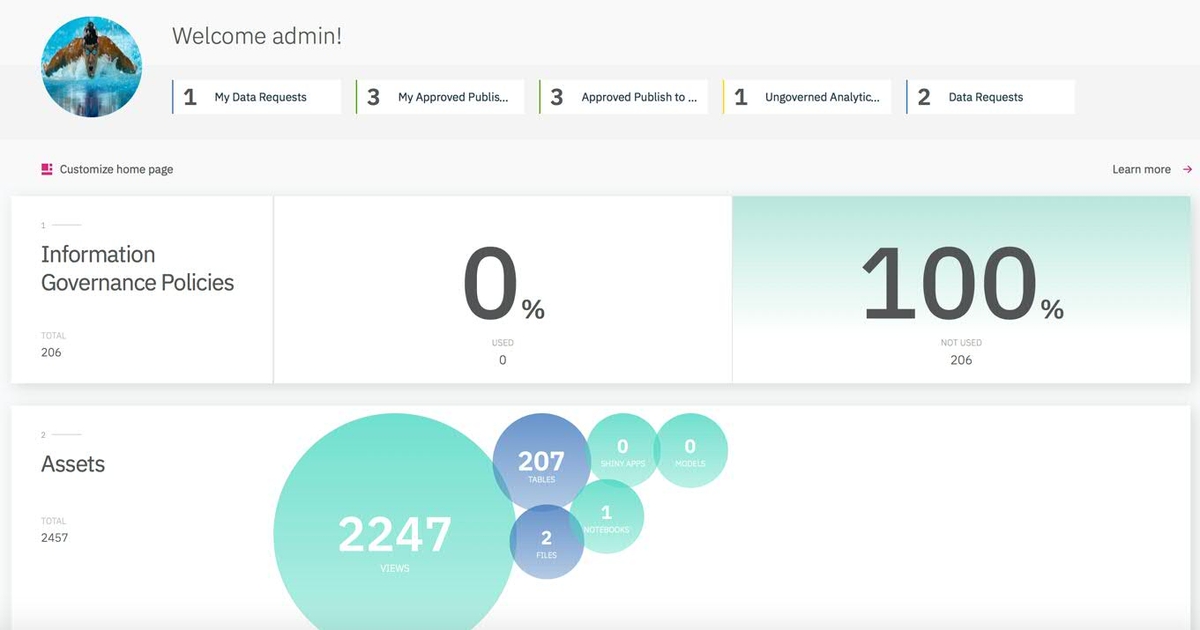Open the My Approved Publish card
The height and width of the screenshot is (630, 1200).
click(x=440, y=96)
